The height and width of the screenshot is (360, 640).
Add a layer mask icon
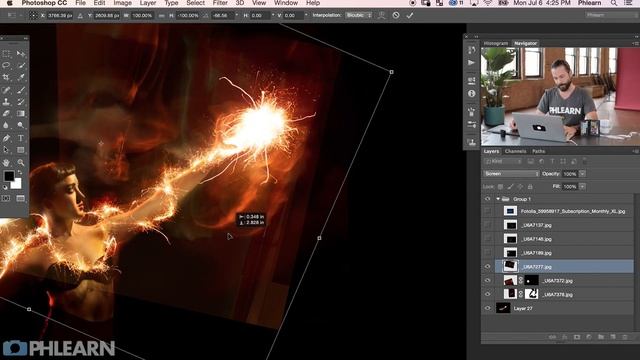click(577, 337)
